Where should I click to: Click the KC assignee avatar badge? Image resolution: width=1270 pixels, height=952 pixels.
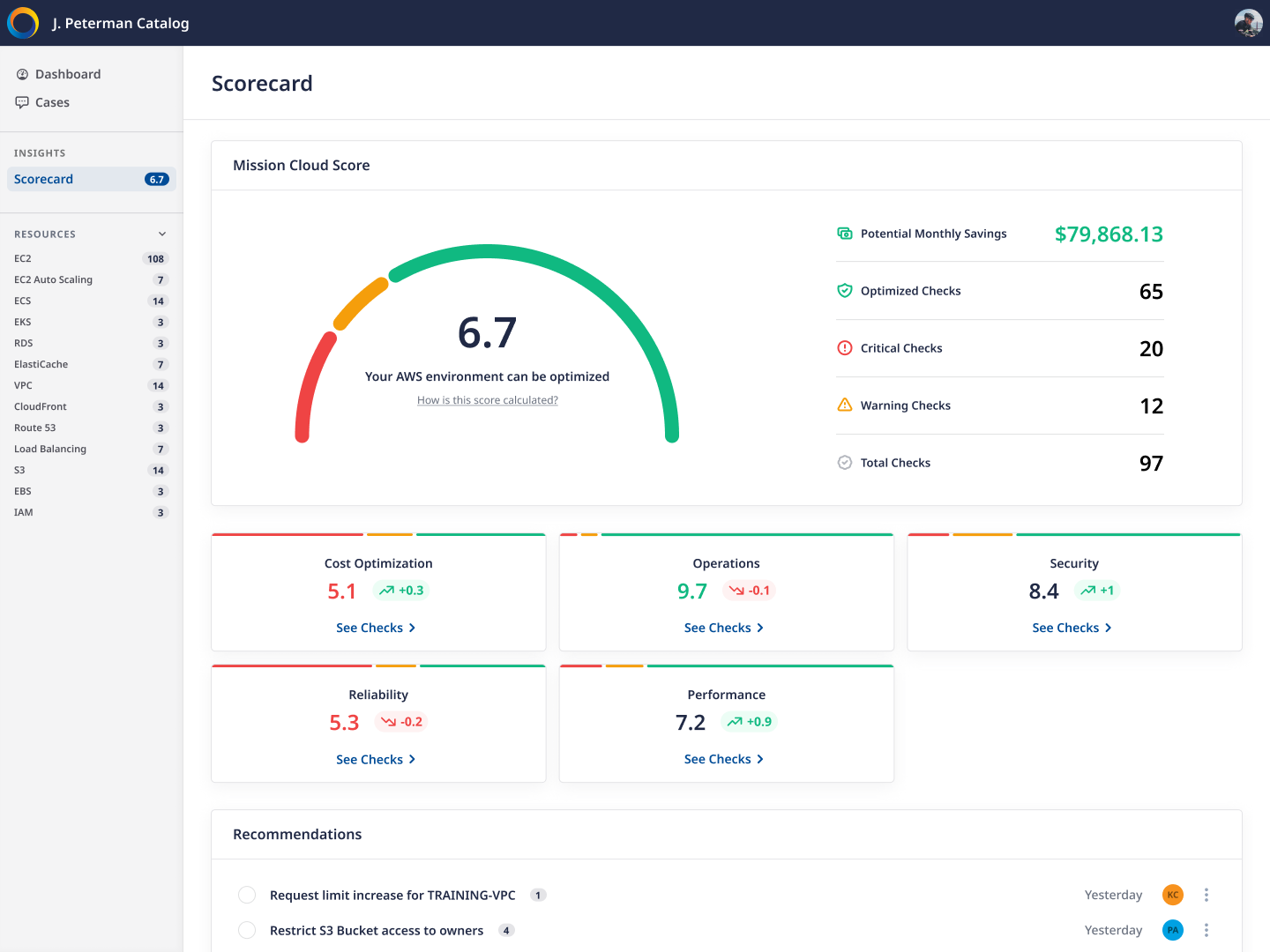point(1172,895)
